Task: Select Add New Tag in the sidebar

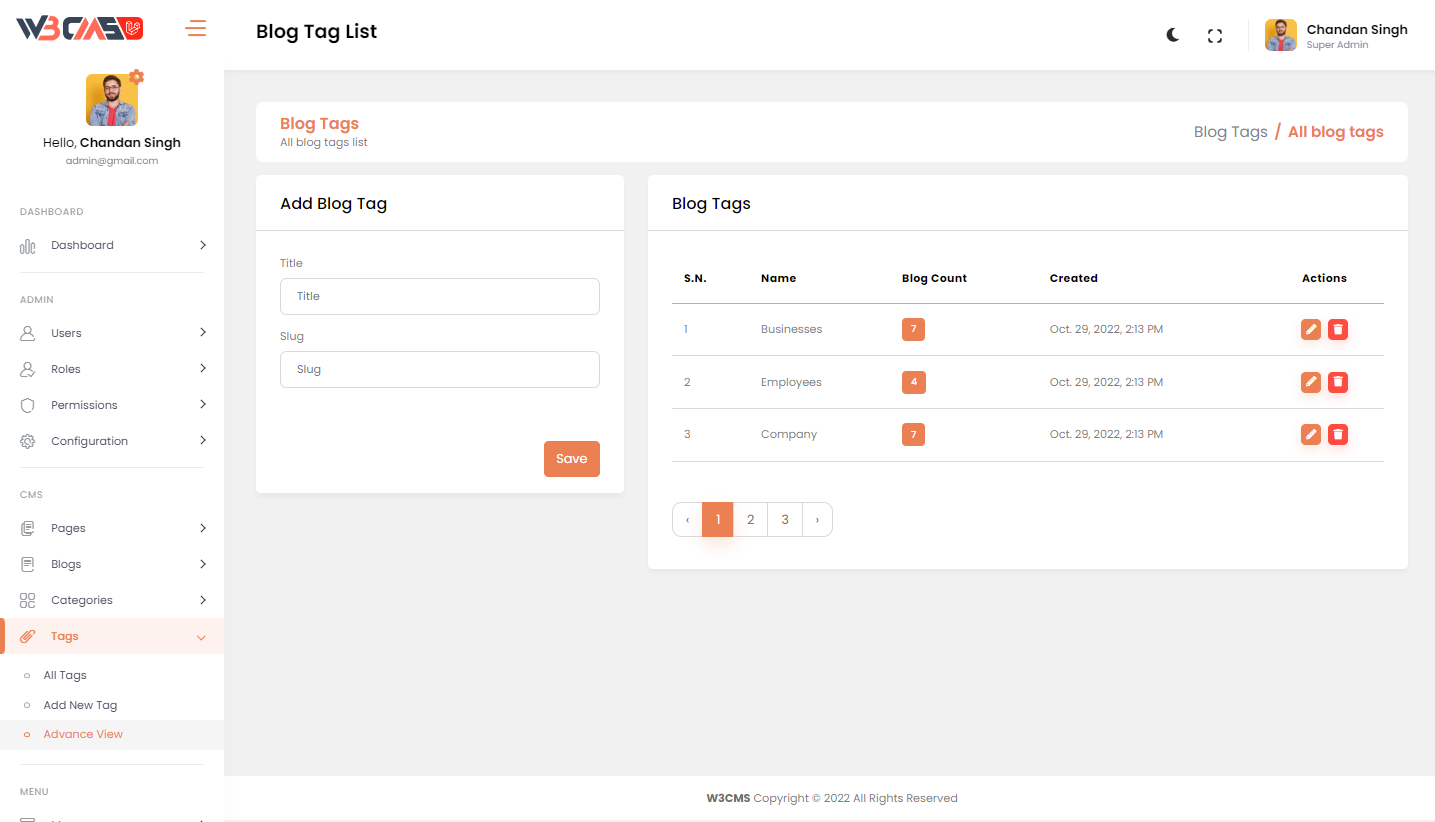Action: (x=80, y=705)
